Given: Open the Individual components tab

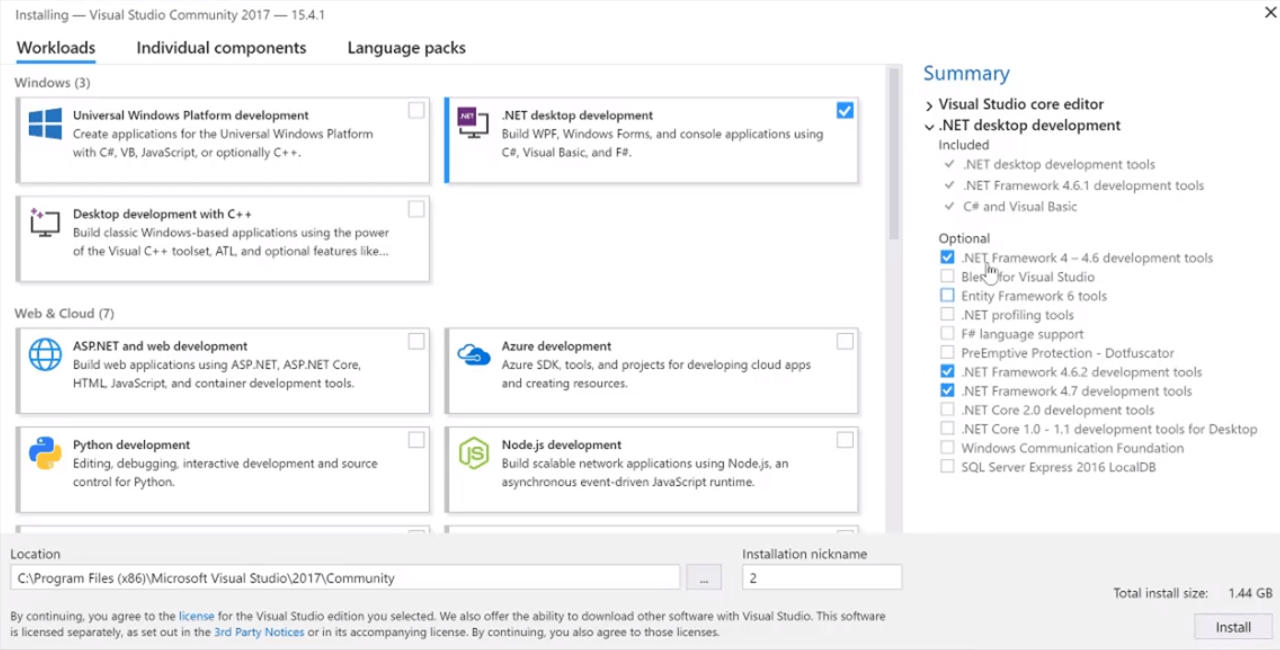Looking at the screenshot, I should coord(221,48).
